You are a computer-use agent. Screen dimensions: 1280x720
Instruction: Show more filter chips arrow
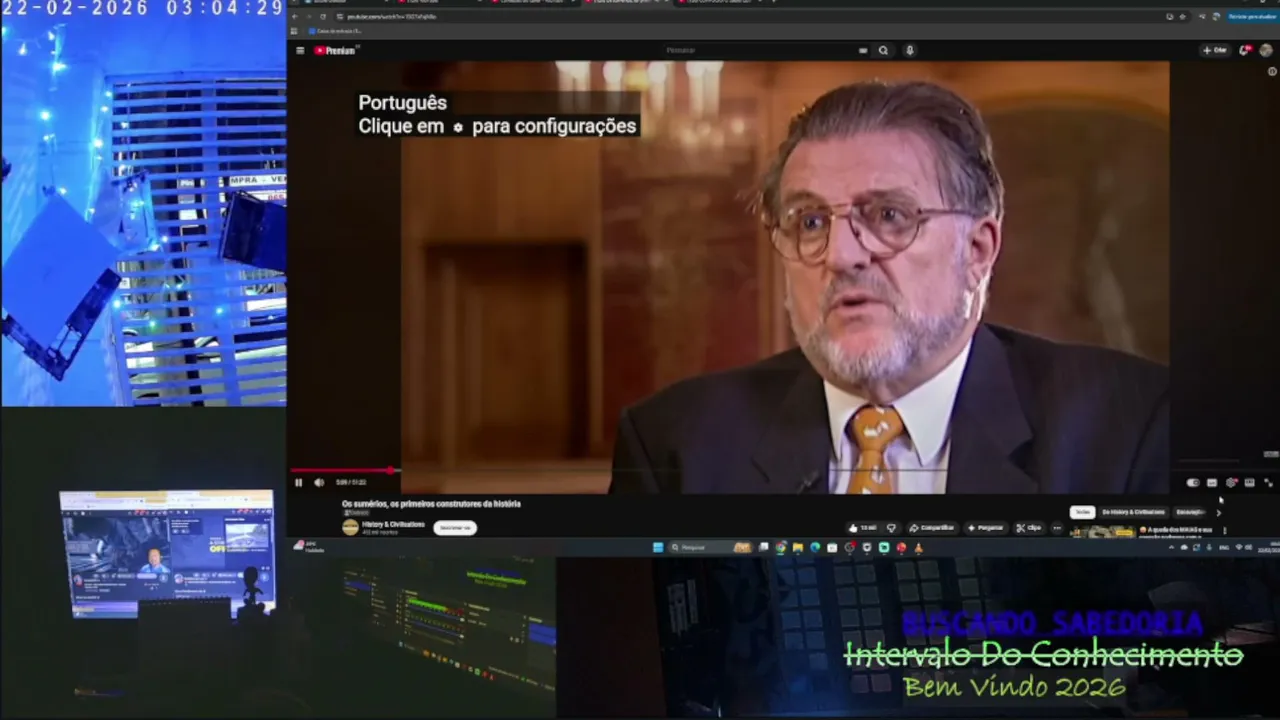click(1218, 512)
